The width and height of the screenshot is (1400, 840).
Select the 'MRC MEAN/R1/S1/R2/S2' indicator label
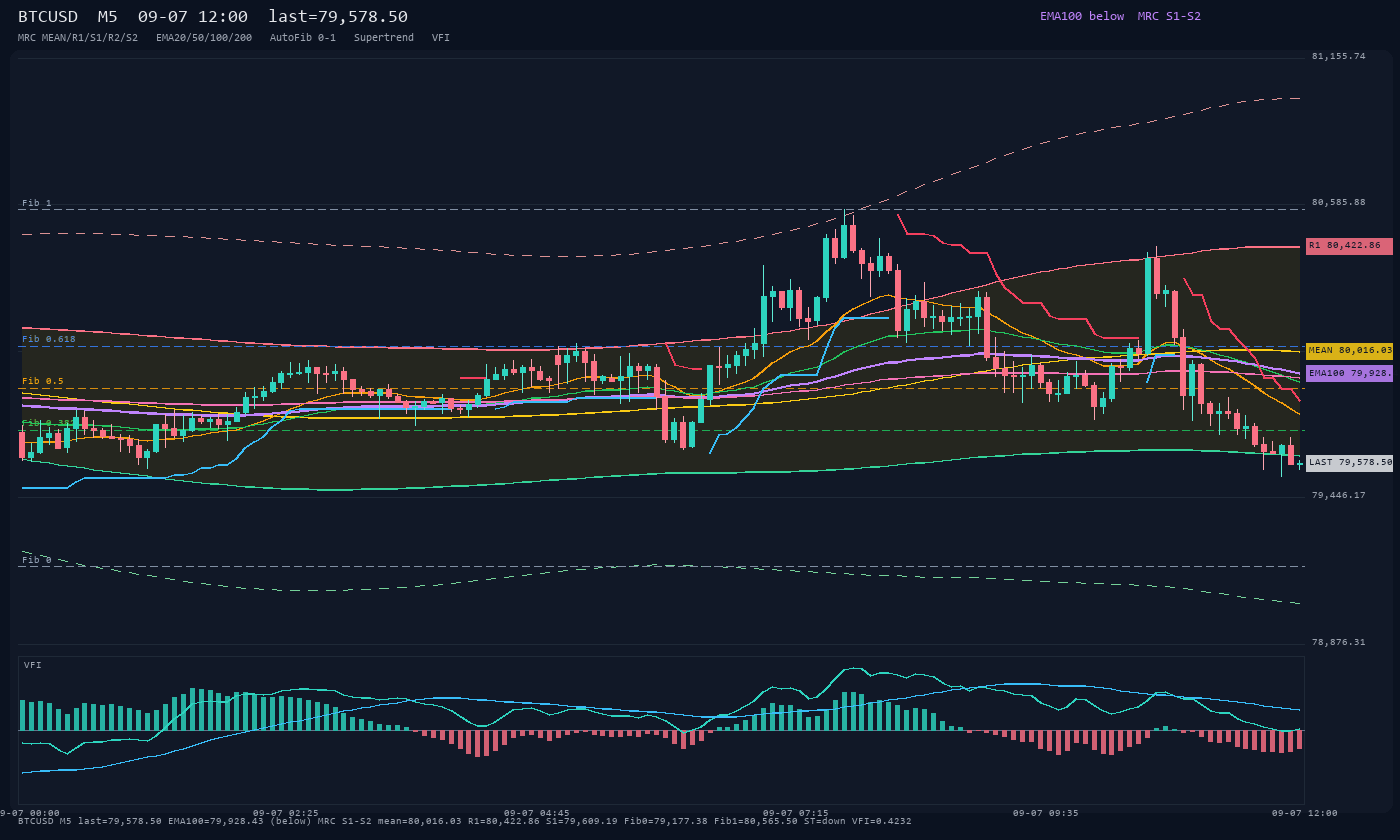(78, 37)
